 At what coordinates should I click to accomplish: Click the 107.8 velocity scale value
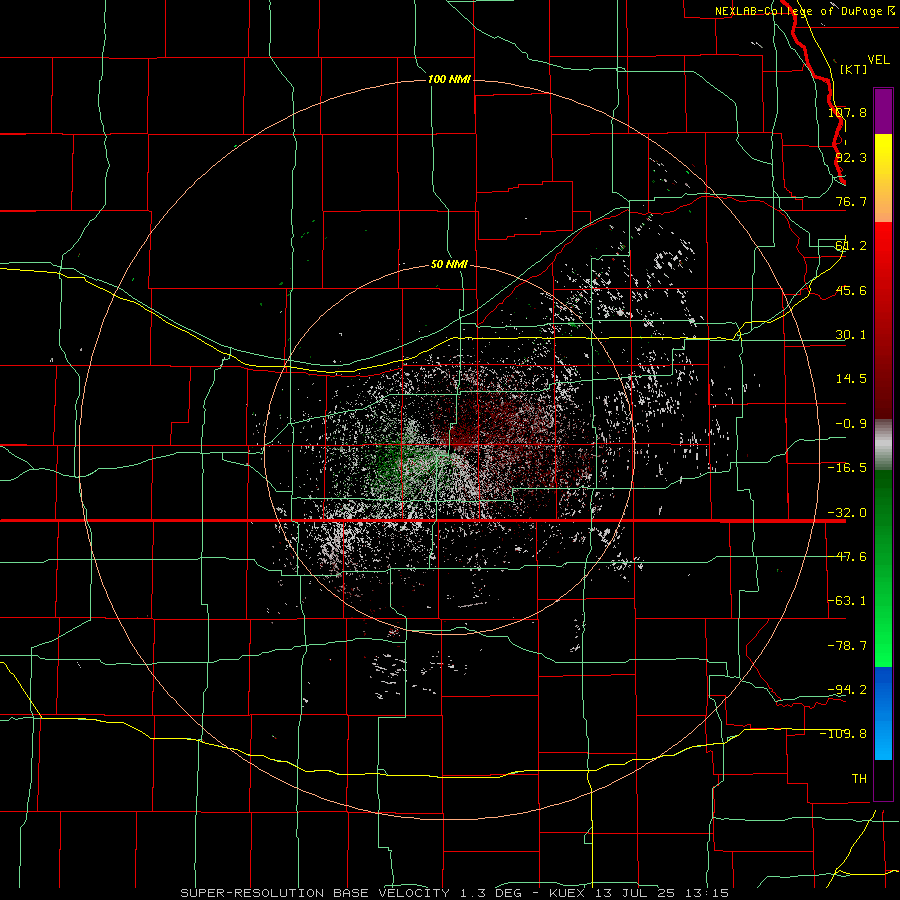point(847,112)
